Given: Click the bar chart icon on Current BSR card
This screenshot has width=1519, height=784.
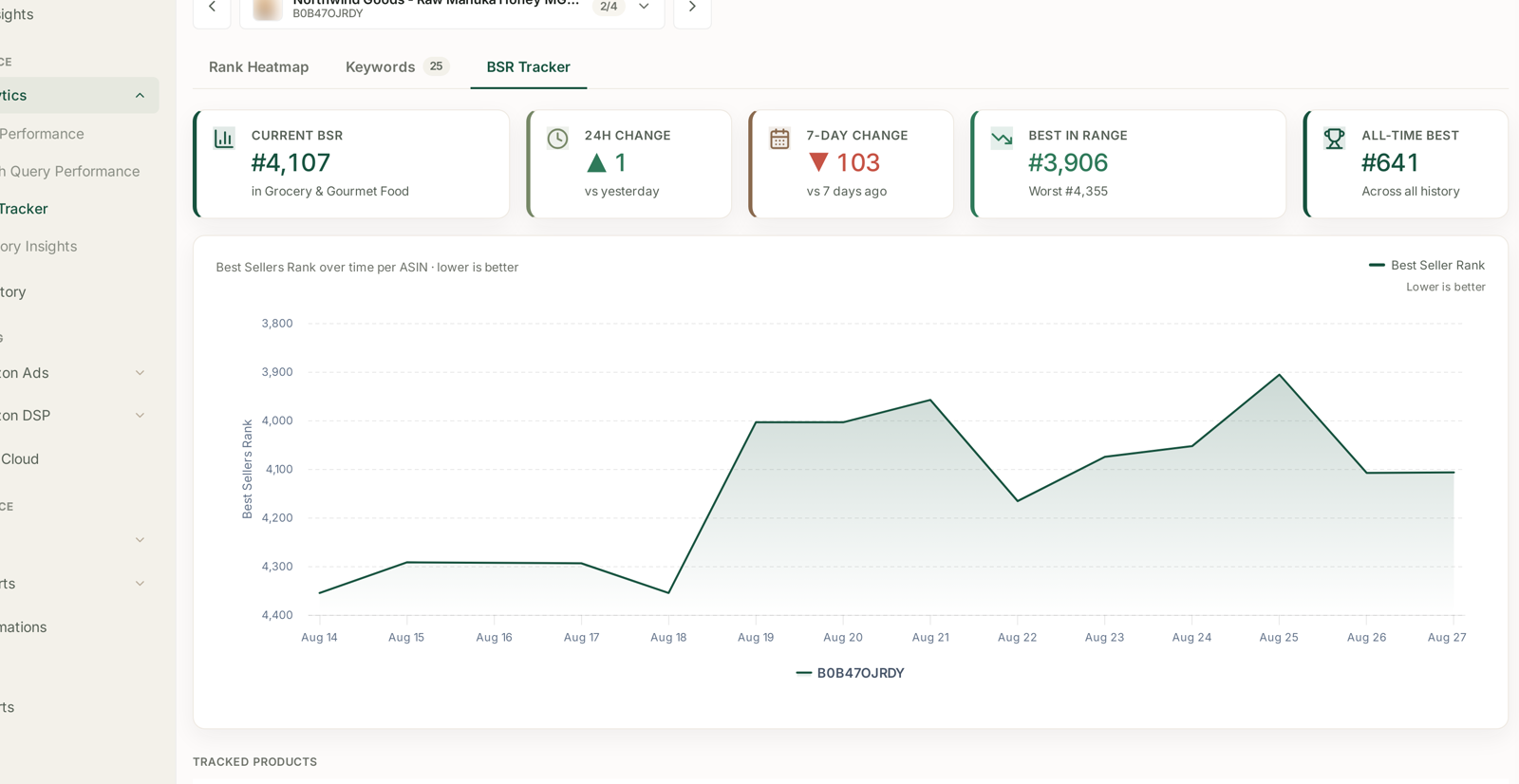Looking at the screenshot, I should click(224, 139).
